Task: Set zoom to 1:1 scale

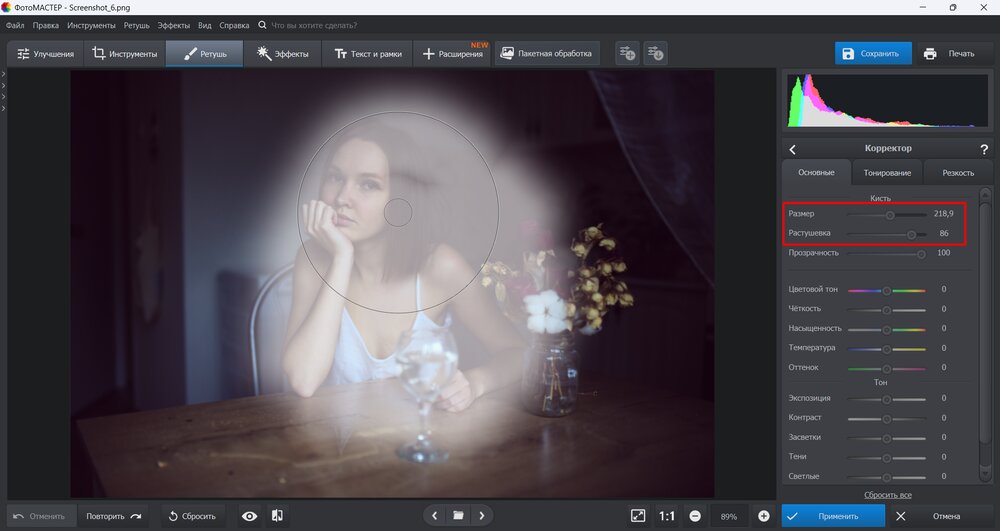Action: click(x=667, y=516)
